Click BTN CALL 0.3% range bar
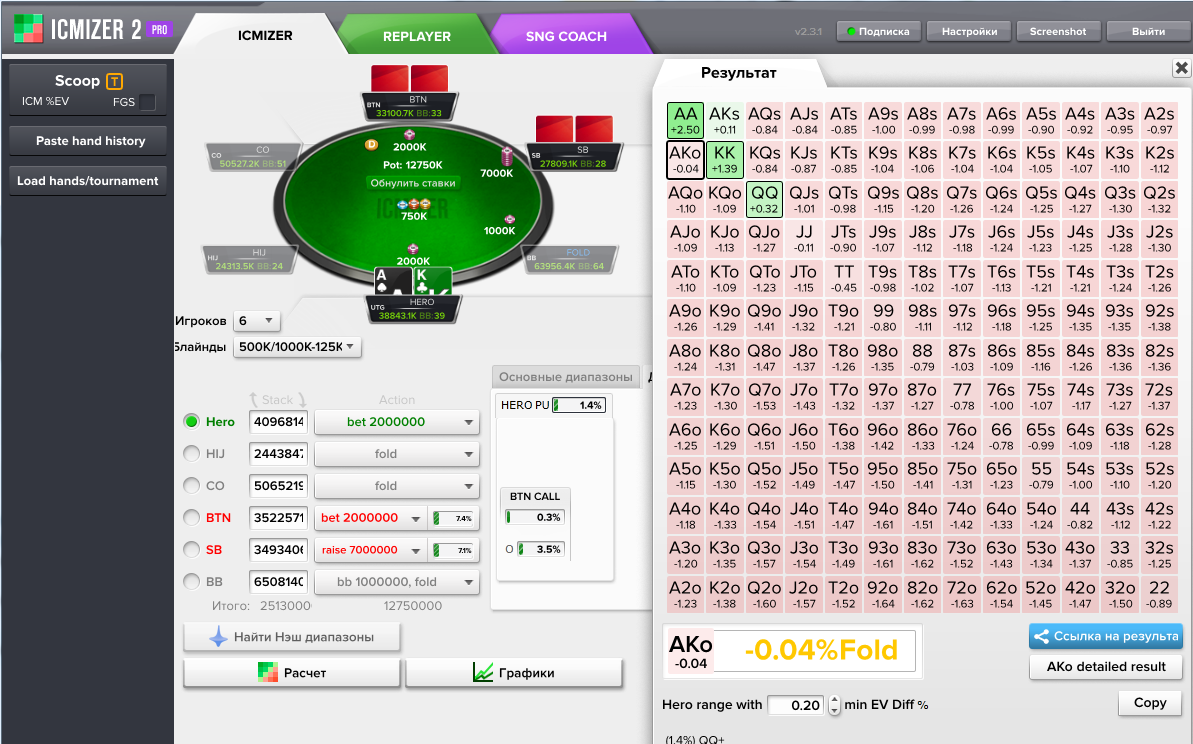 point(535,517)
